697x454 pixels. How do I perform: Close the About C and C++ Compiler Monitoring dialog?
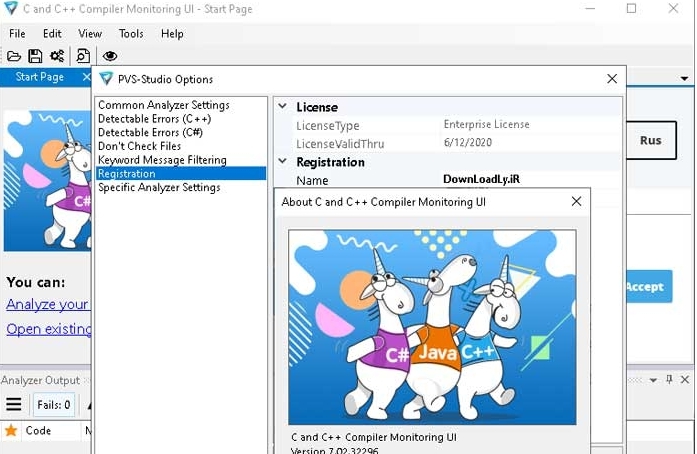(x=576, y=201)
